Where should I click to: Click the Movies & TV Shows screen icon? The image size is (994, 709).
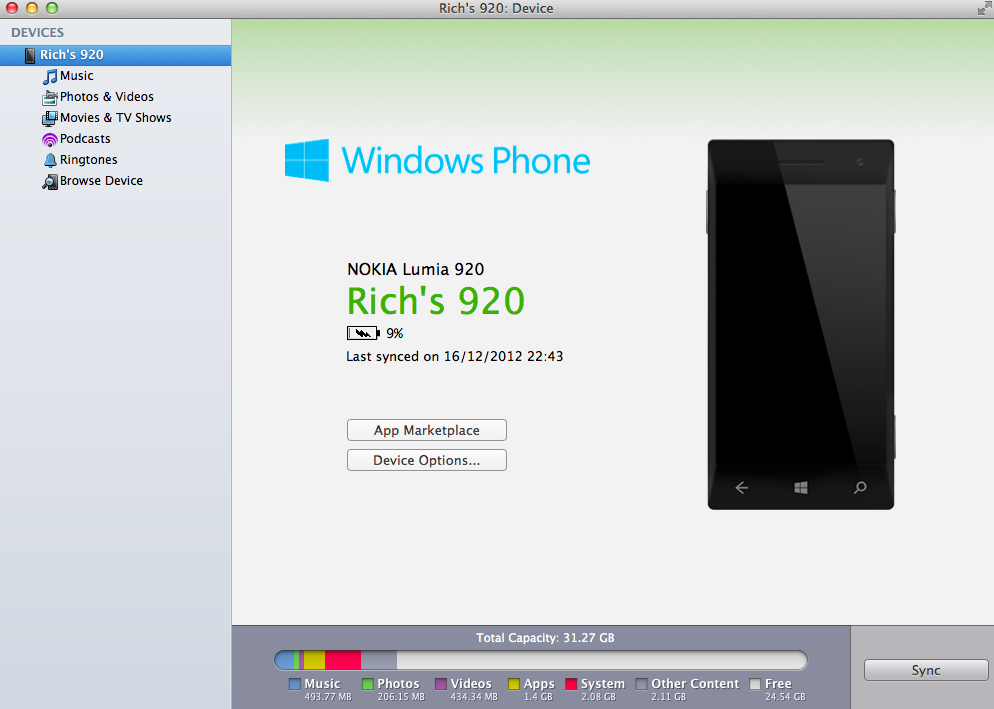49,117
